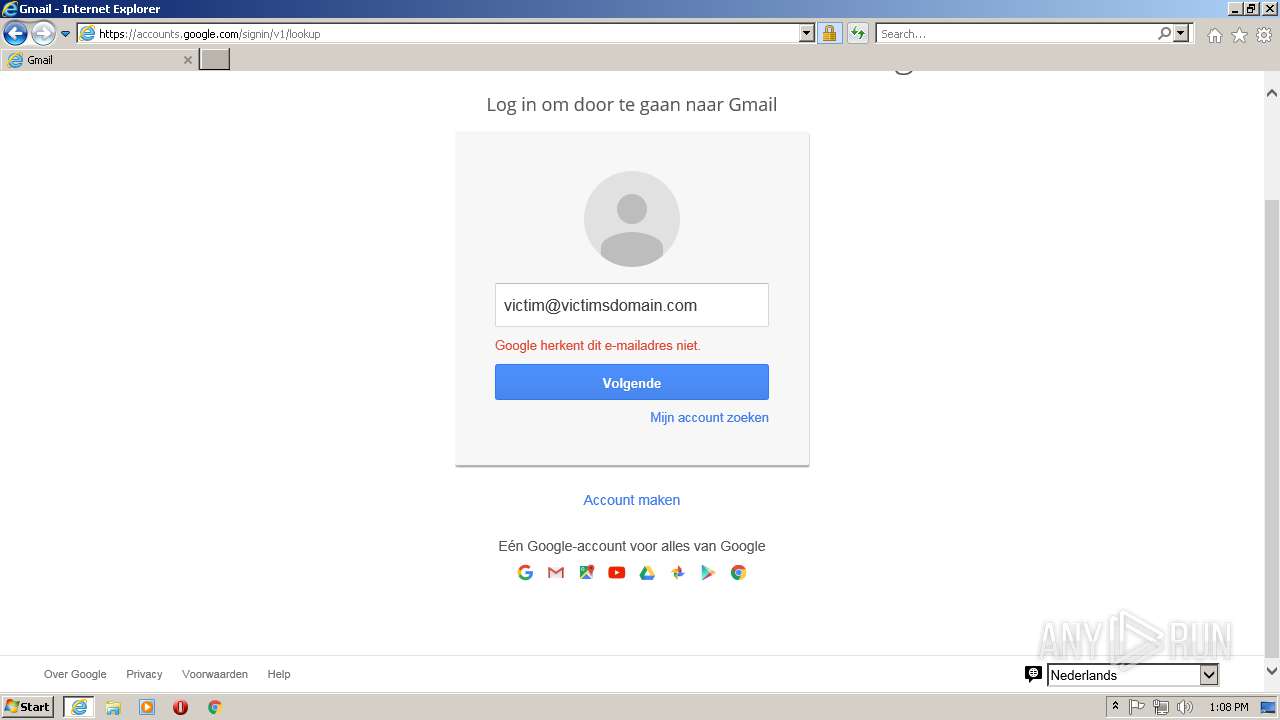Click the address bar URL field

[x=438, y=34]
